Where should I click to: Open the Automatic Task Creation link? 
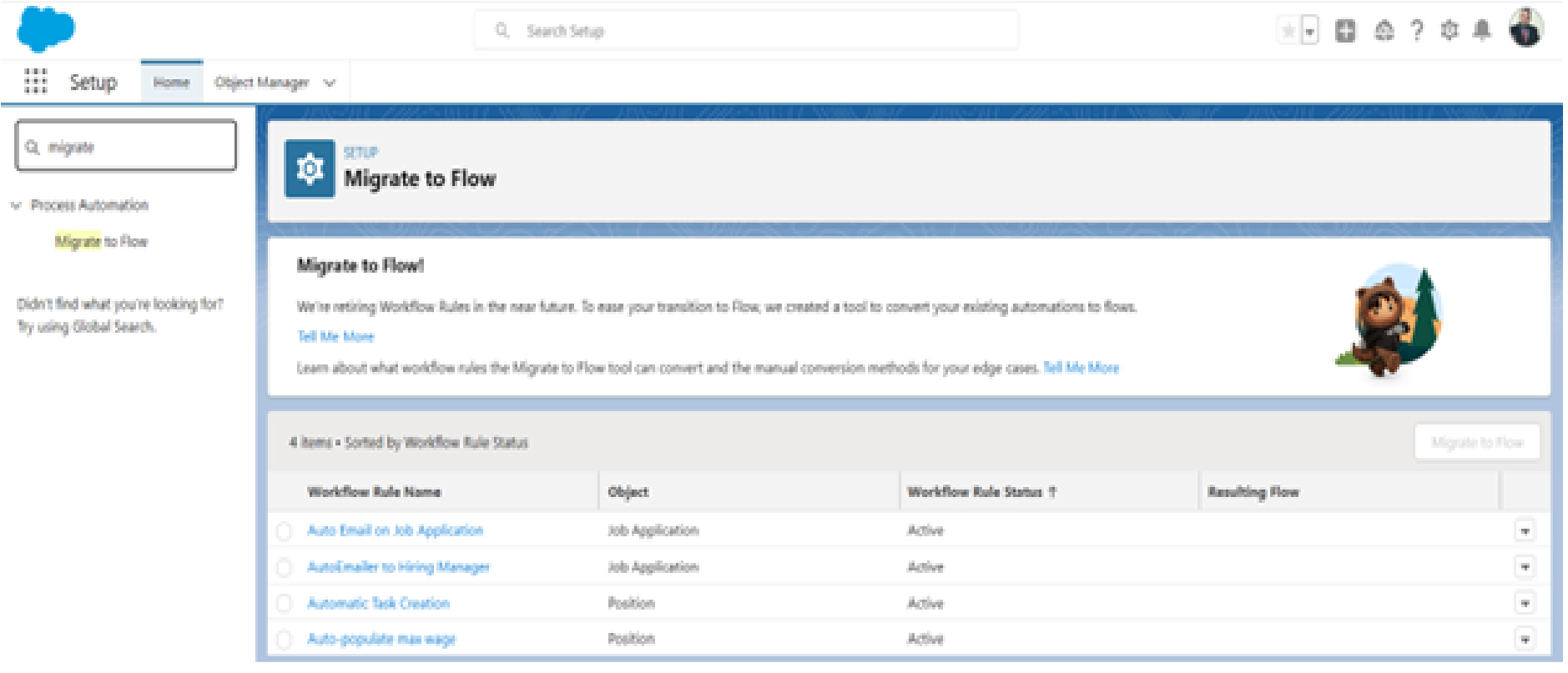(x=378, y=603)
